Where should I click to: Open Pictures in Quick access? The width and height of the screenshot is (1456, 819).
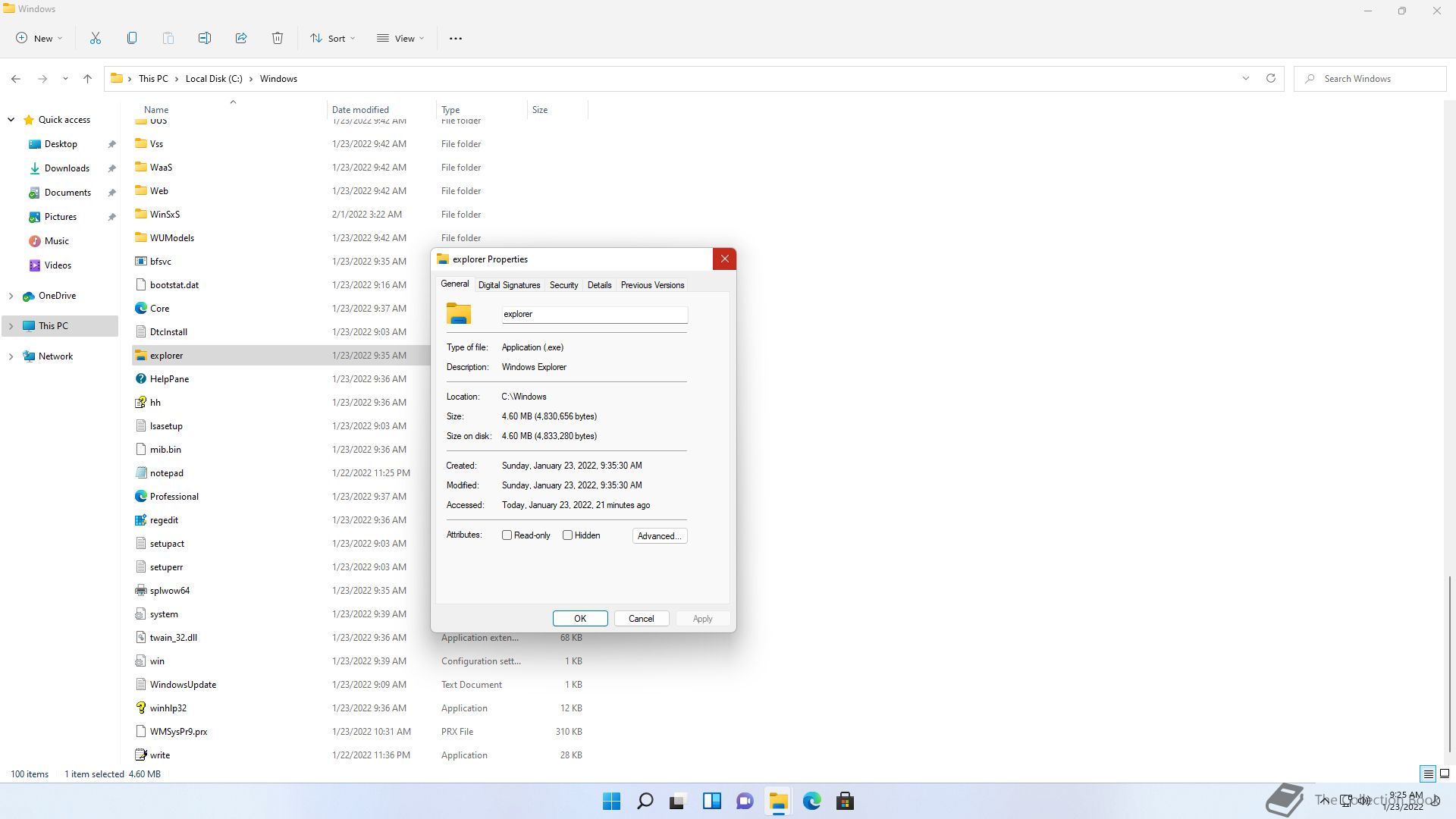tap(61, 217)
